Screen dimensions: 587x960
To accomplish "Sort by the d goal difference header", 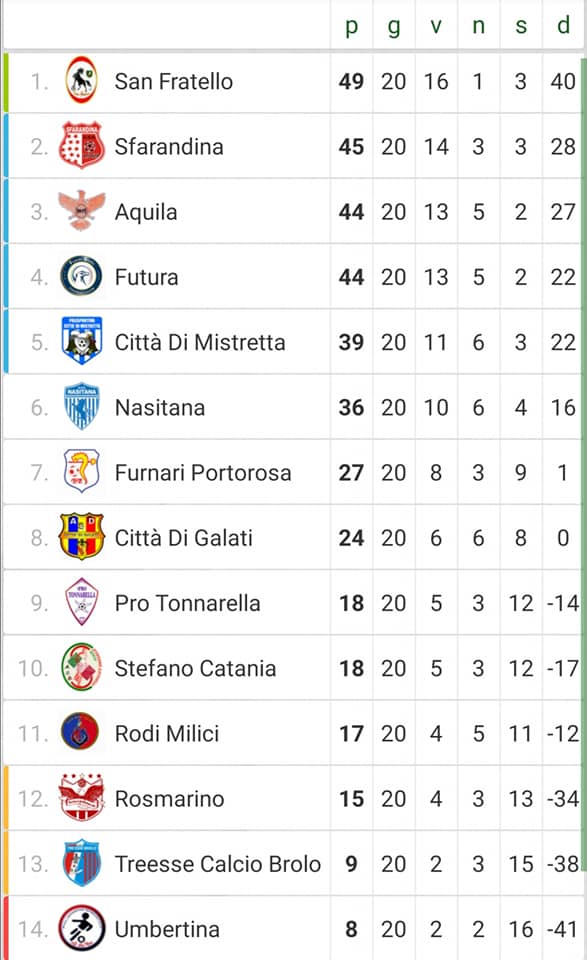I will (x=563, y=25).
